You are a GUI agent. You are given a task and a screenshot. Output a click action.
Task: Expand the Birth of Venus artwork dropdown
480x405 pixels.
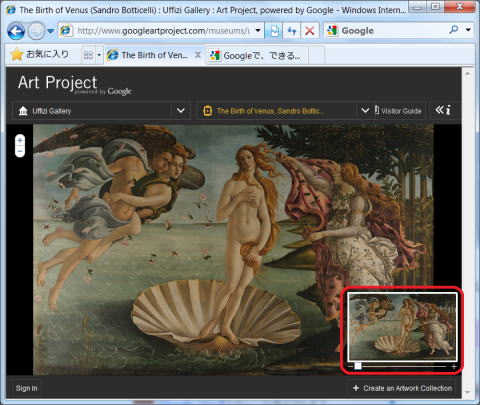(x=365, y=110)
